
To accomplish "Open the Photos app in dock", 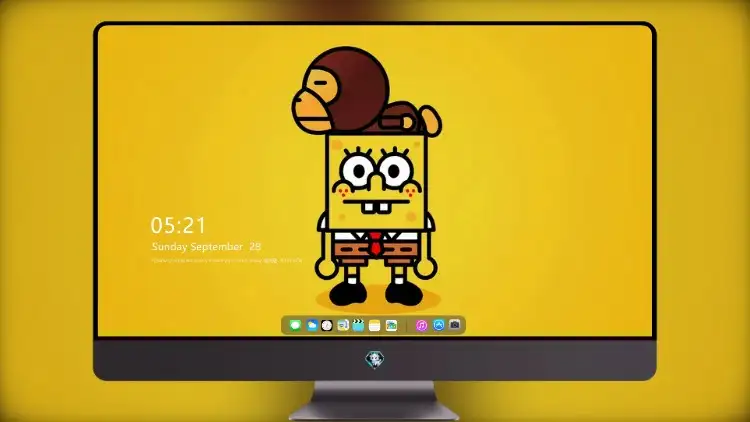I will tap(391, 325).
